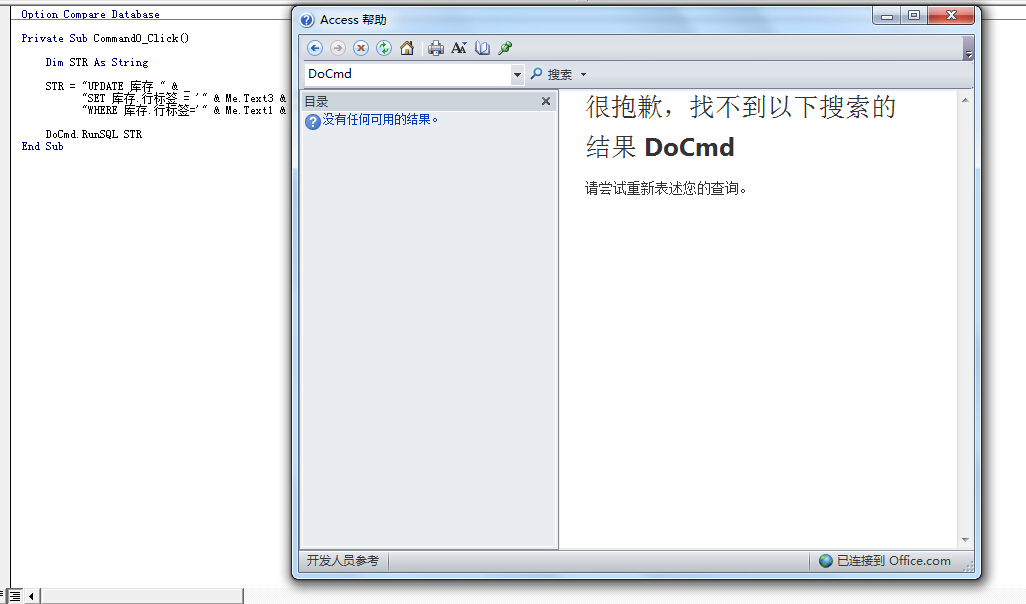
Task: Click the 搜索 search button
Action: [551, 75]
